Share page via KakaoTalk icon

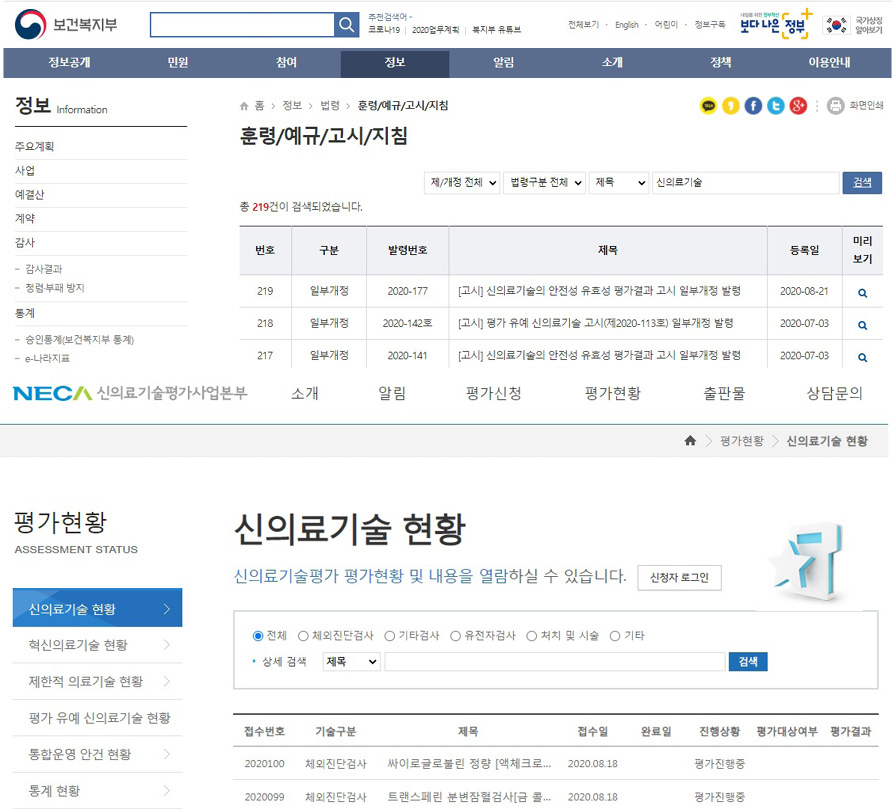click(x=709, y=106)
